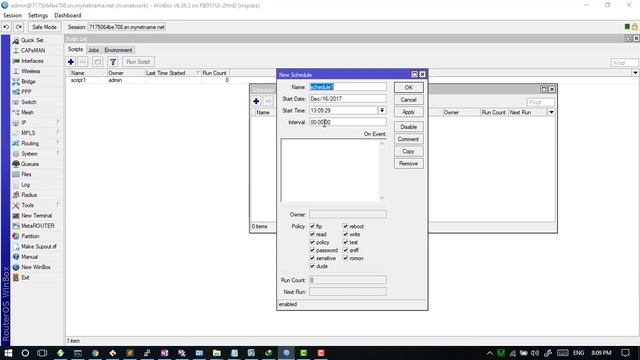Toggle write policy checkbox

tap(346, 234)
